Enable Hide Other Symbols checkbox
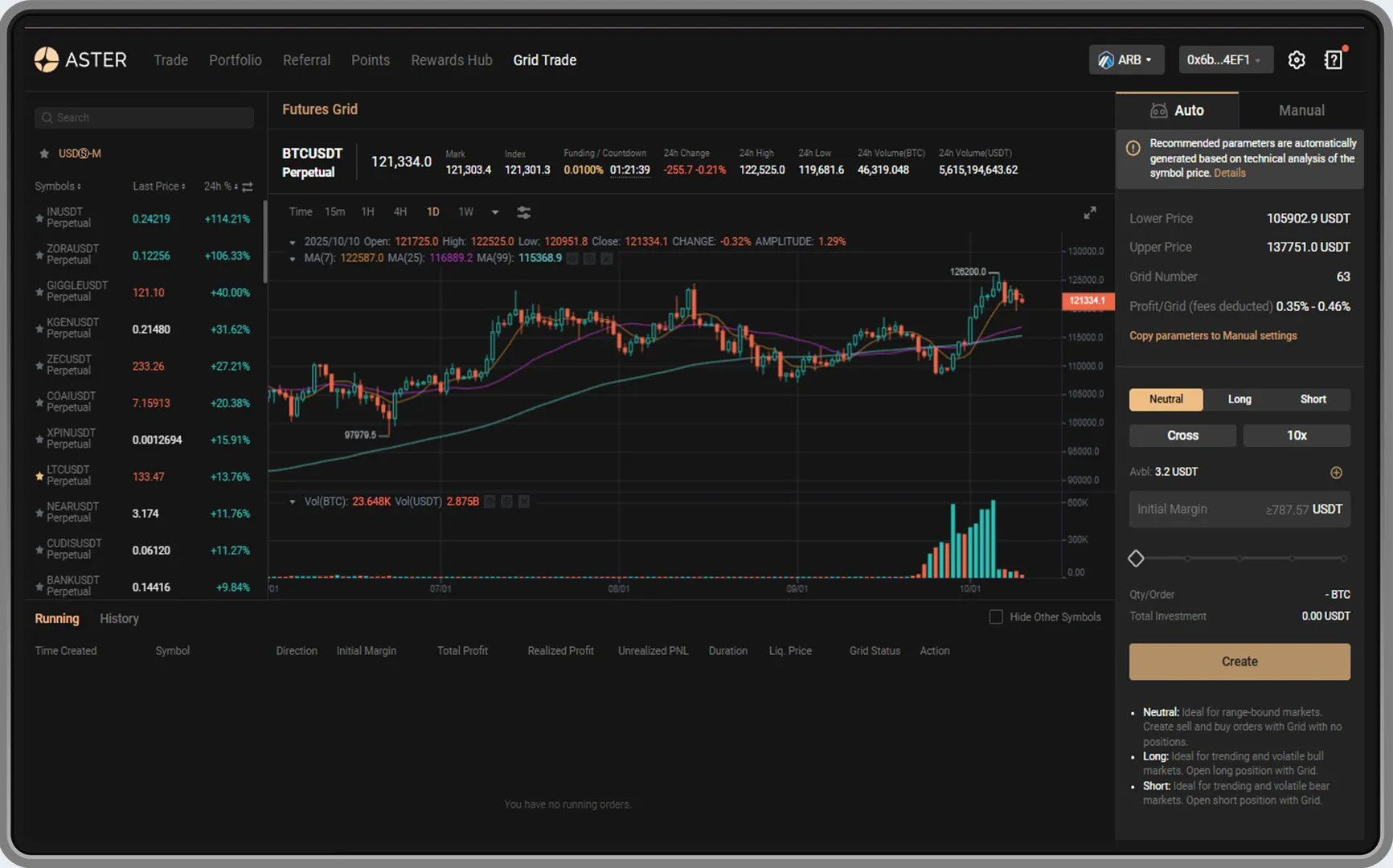The width and height of the screenshot is (1393, 868). [x=996, y=616]
